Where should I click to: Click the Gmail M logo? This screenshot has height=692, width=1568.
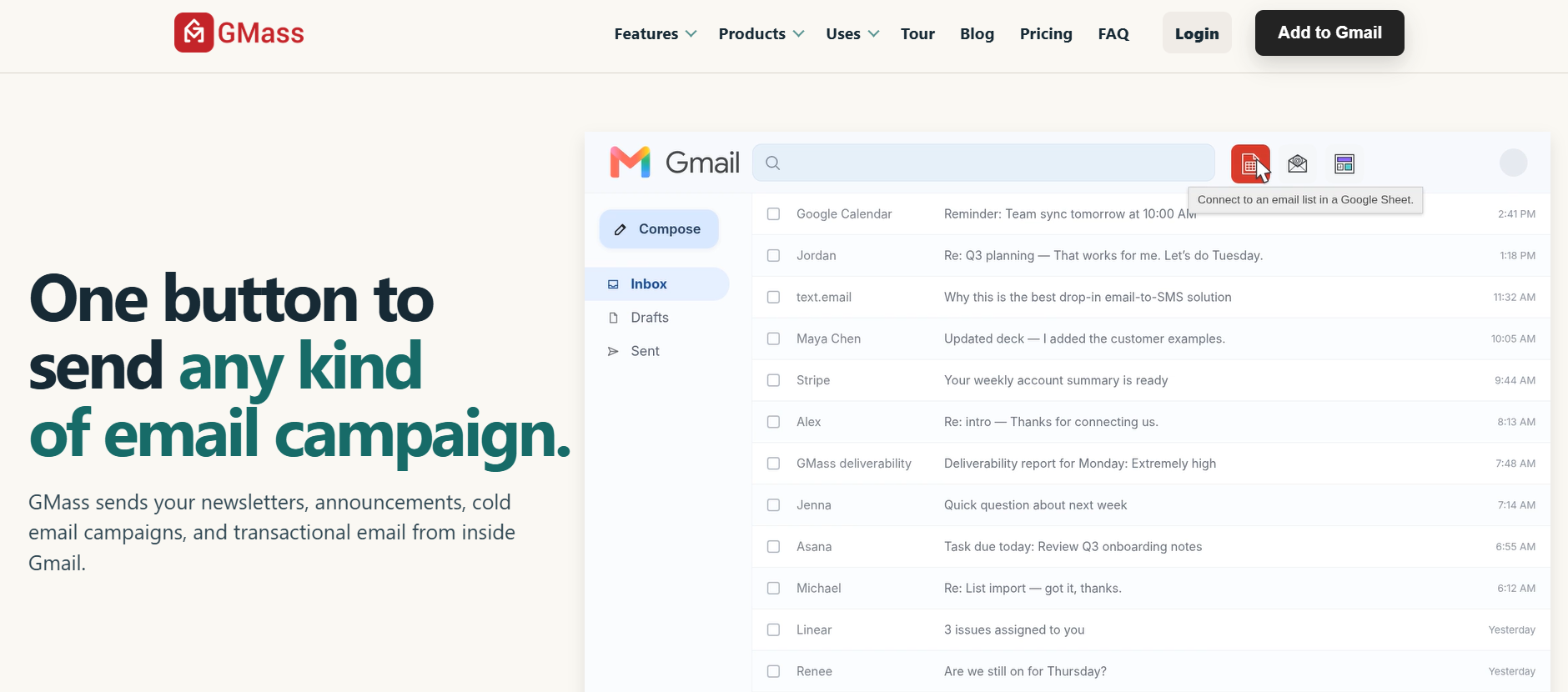[630, 163]
